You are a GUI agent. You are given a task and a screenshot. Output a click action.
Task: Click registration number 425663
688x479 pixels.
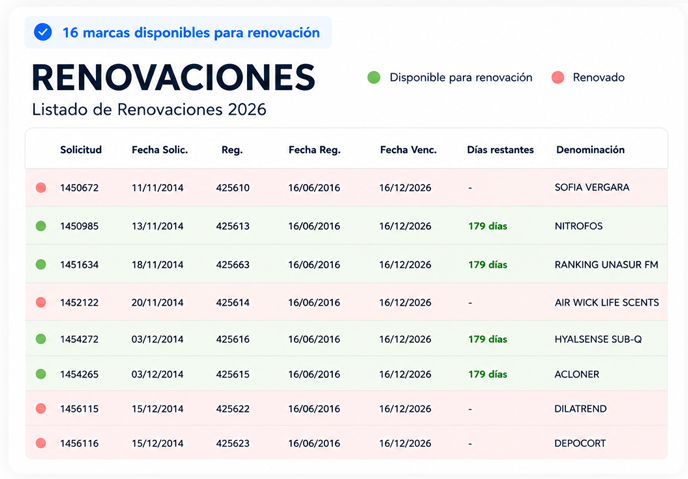pos(233,265)
